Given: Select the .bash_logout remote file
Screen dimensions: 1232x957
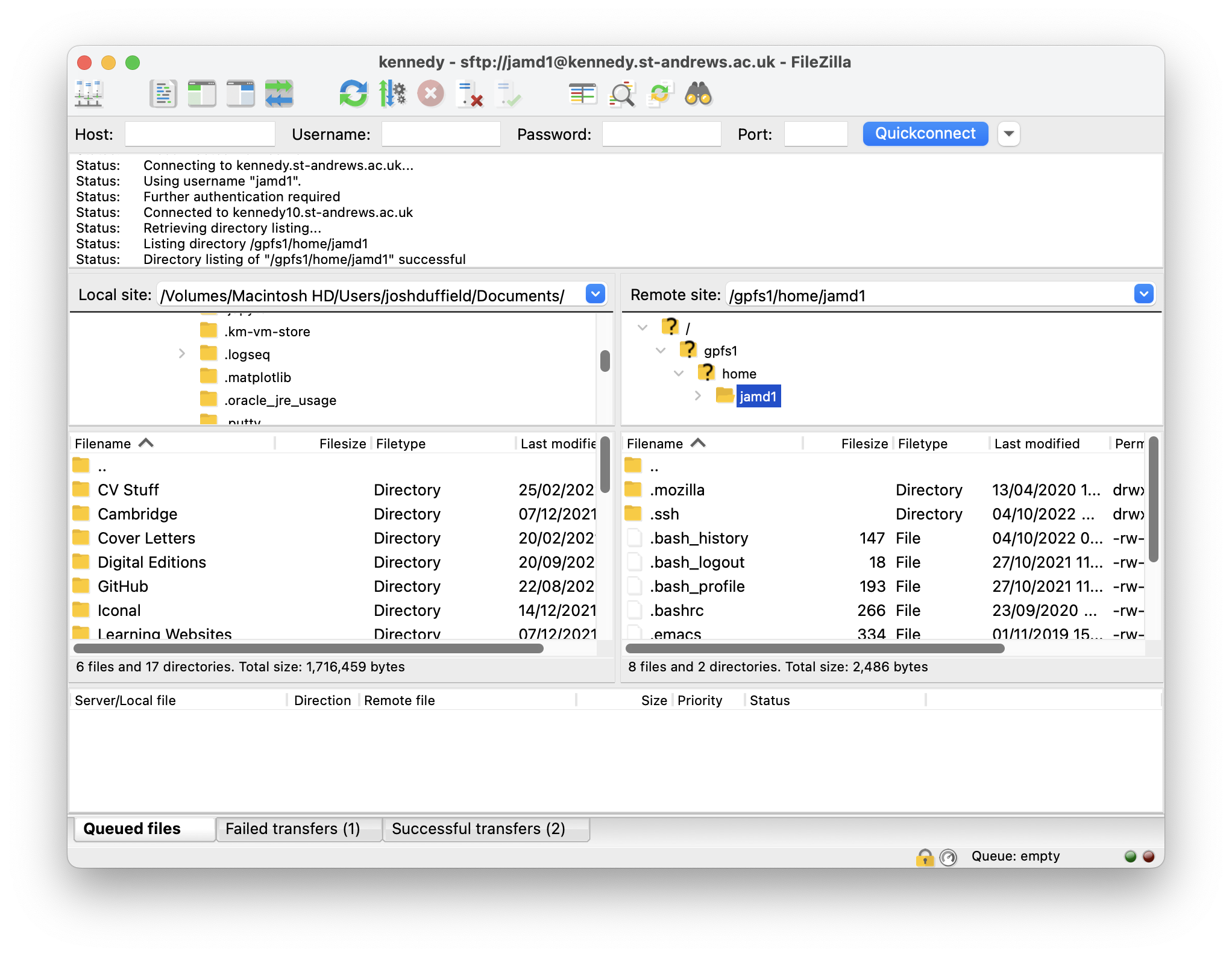Looking at the screenshot, I should pyautogui.click(x=884, y=562).
